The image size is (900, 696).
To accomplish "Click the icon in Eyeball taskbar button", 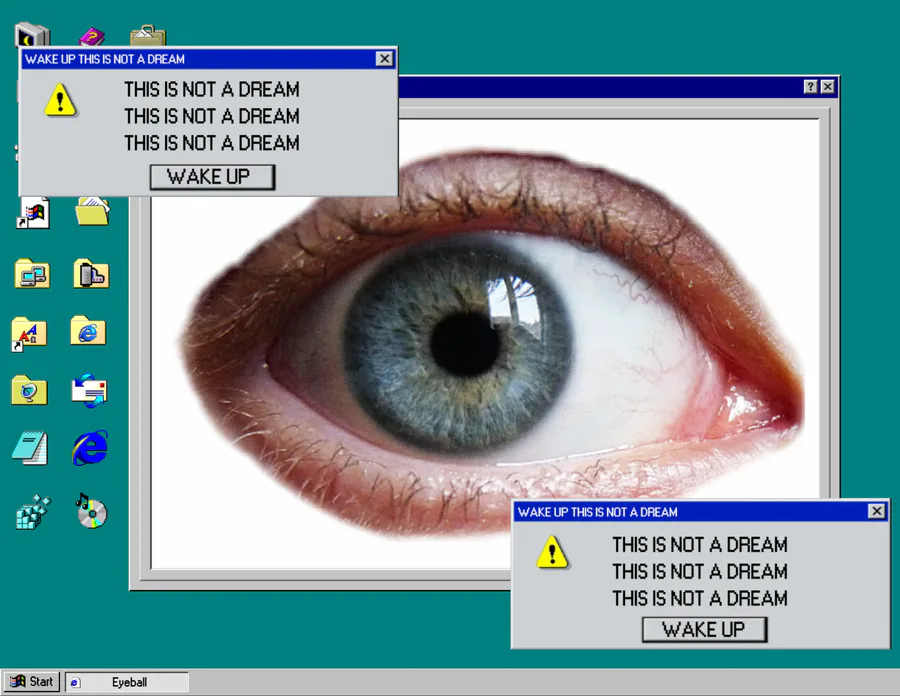I will coord(75,682).
